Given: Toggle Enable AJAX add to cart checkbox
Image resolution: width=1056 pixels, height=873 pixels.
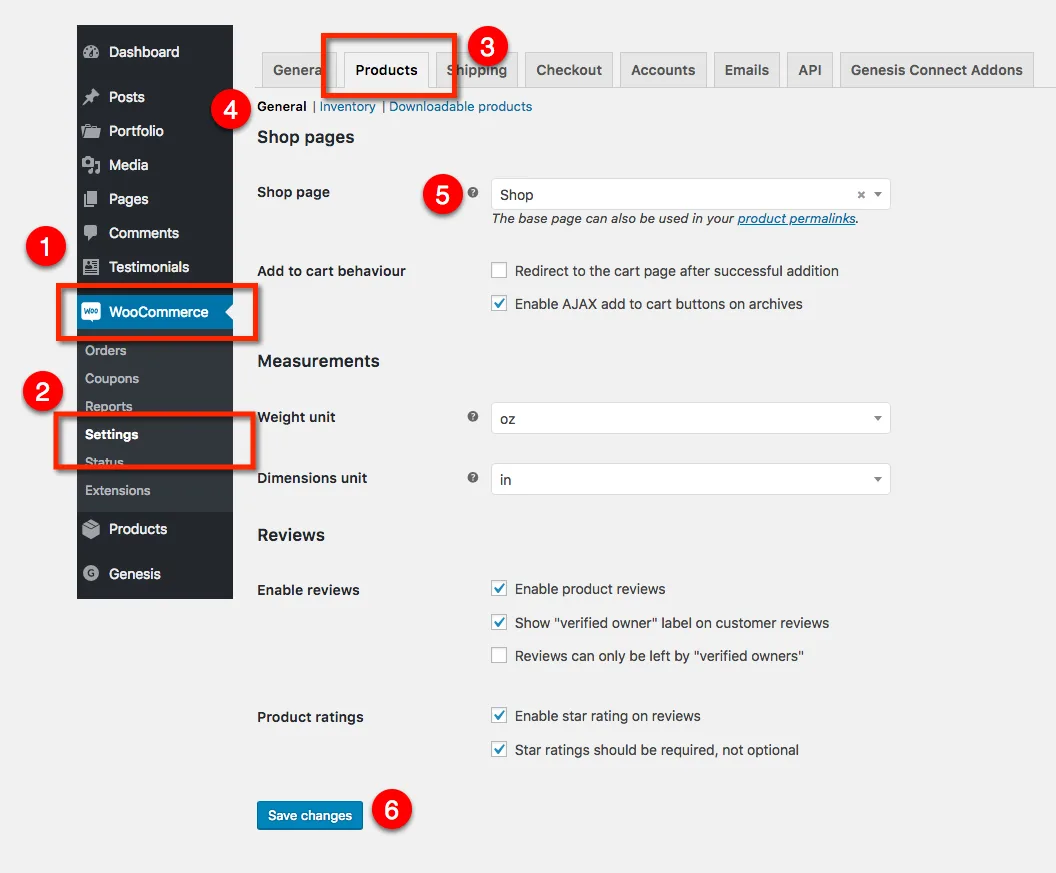Looking at the screenshot, I should (499, 303).
